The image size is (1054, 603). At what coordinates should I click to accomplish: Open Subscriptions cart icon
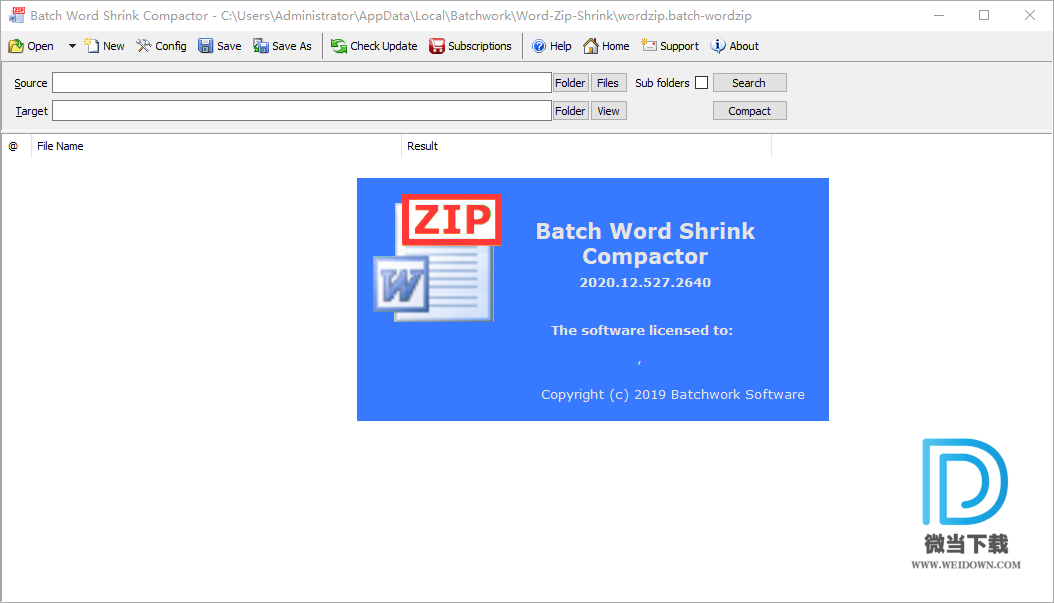click(437, 46)
